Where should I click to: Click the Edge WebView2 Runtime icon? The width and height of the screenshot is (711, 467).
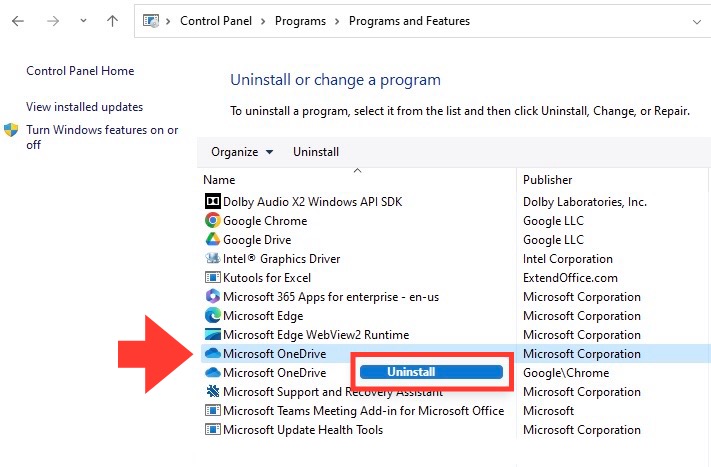coord(213,335)
